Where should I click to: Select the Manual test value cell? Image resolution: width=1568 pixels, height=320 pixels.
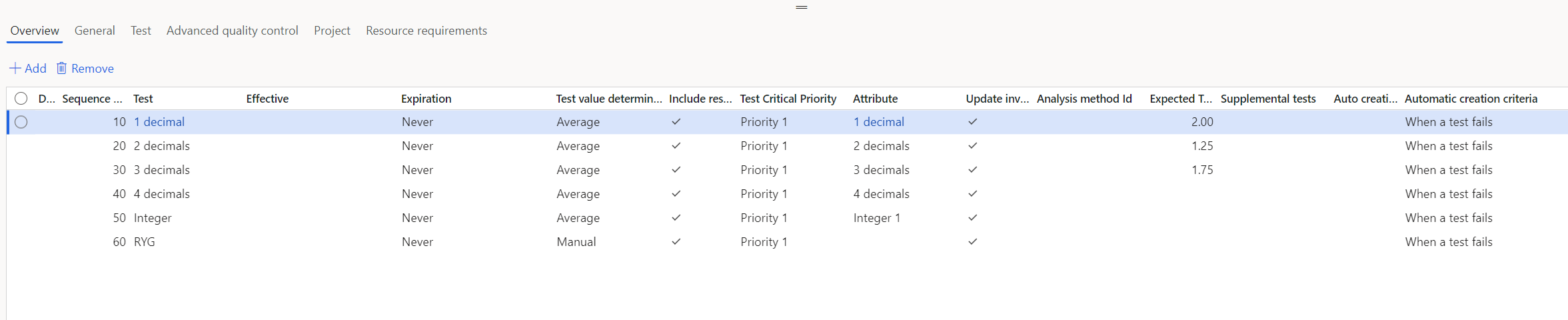(x=576, y=242)
